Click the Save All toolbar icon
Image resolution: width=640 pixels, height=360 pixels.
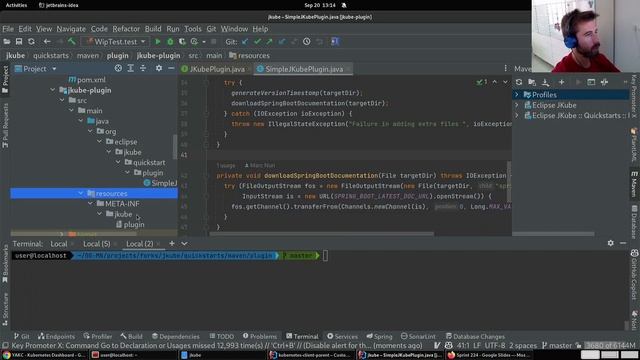click(x=19, y=42)
